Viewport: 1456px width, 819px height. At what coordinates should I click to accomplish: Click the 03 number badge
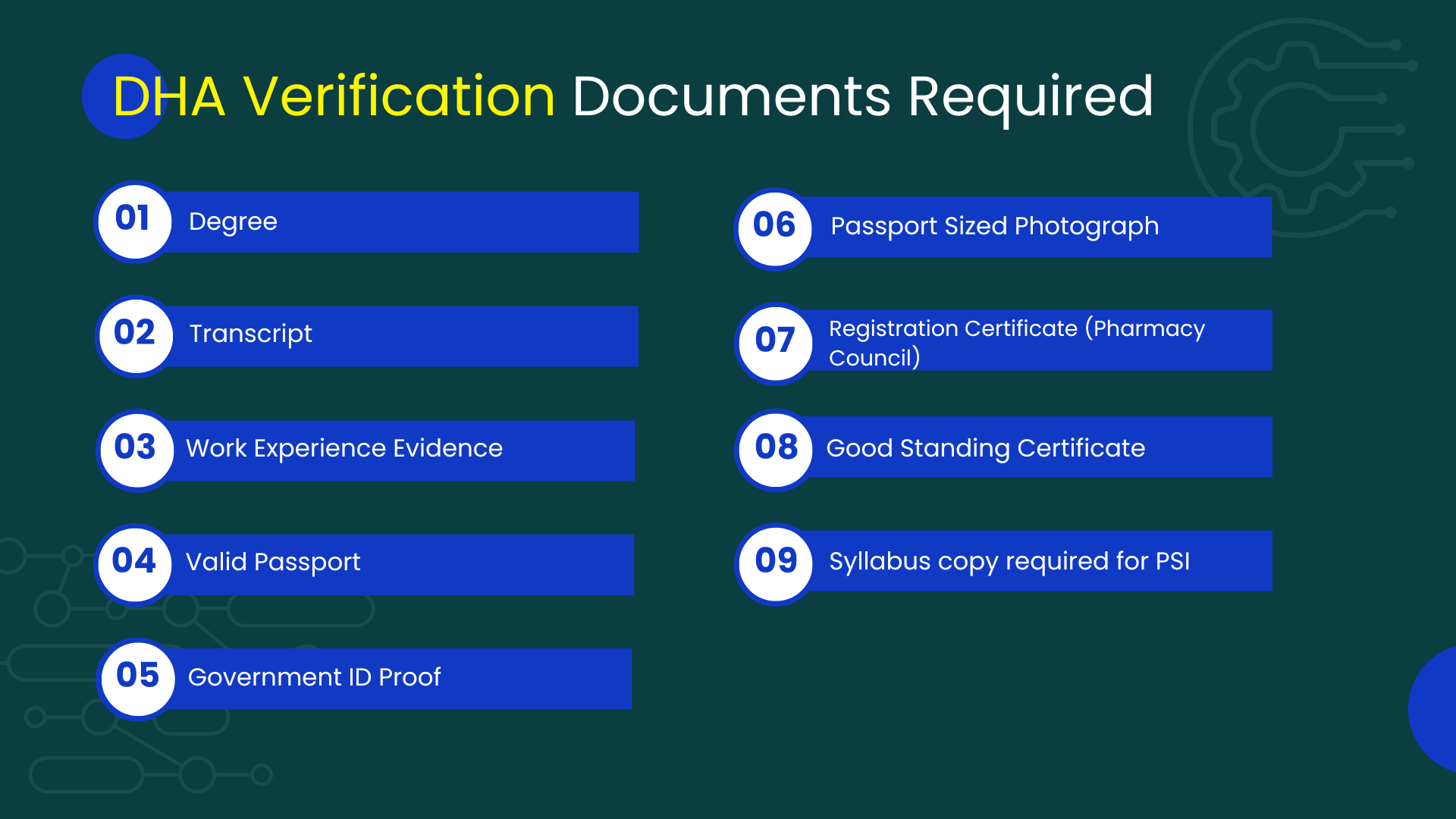coord(136,450)
